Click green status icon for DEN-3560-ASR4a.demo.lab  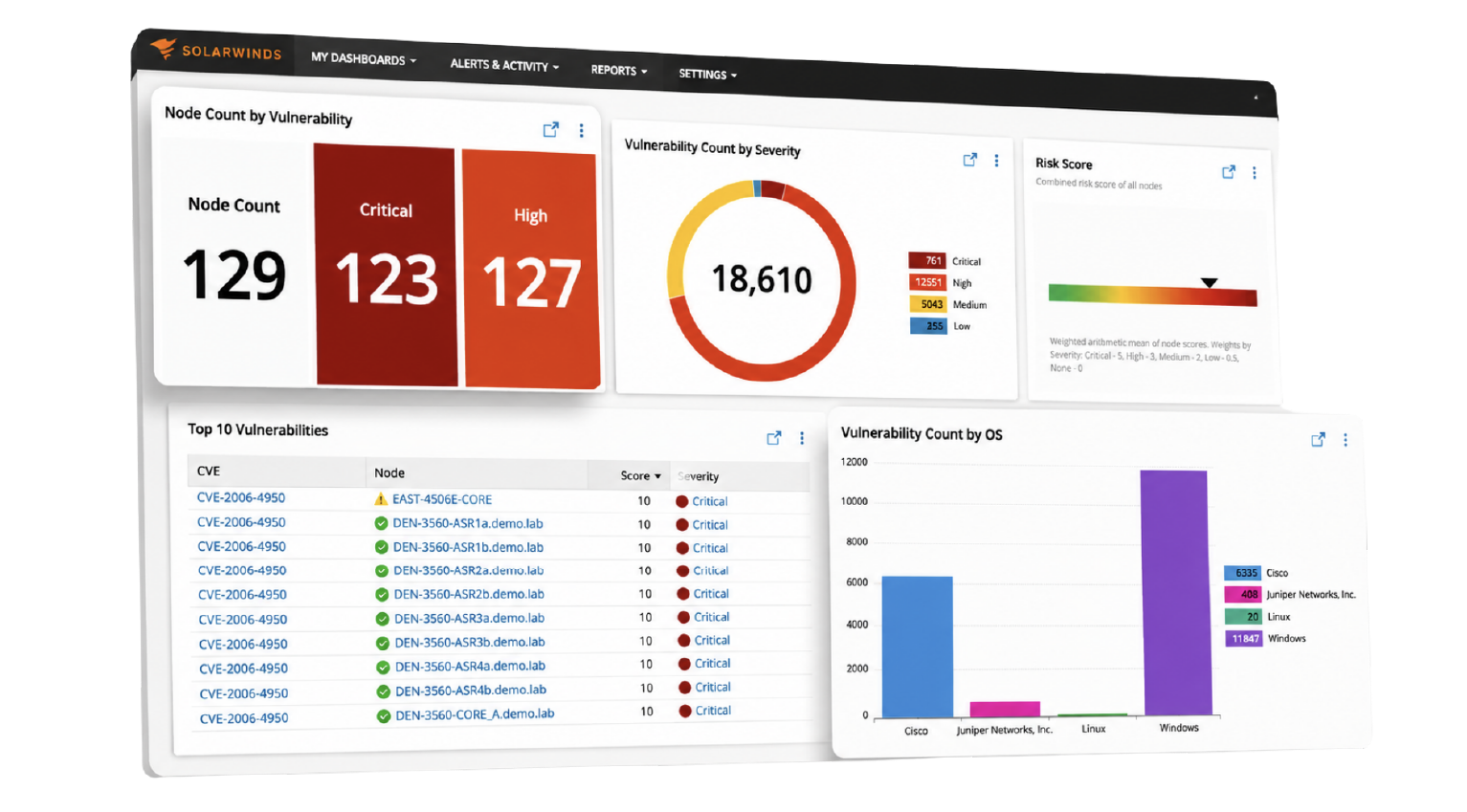[x=383, y=668]
